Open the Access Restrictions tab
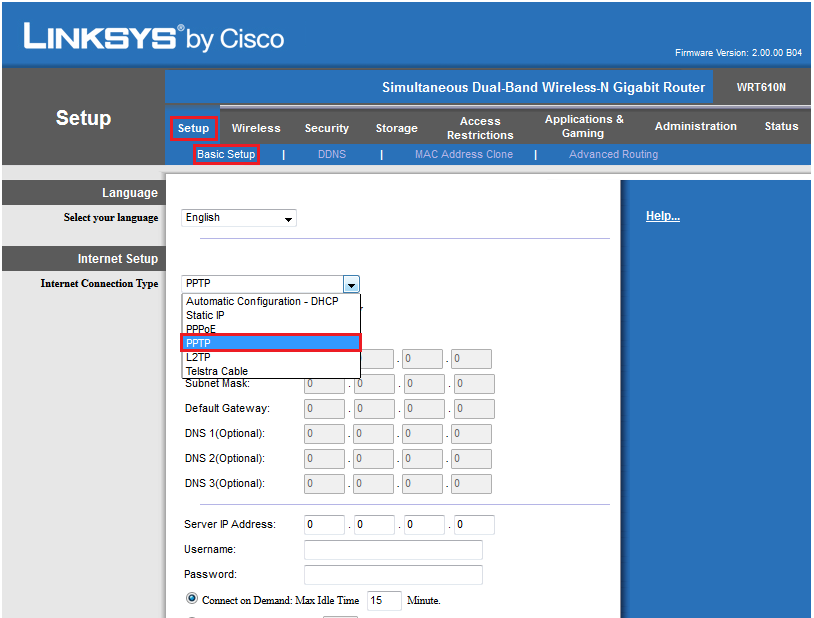 pyautogui.click(x=480, y=128)
